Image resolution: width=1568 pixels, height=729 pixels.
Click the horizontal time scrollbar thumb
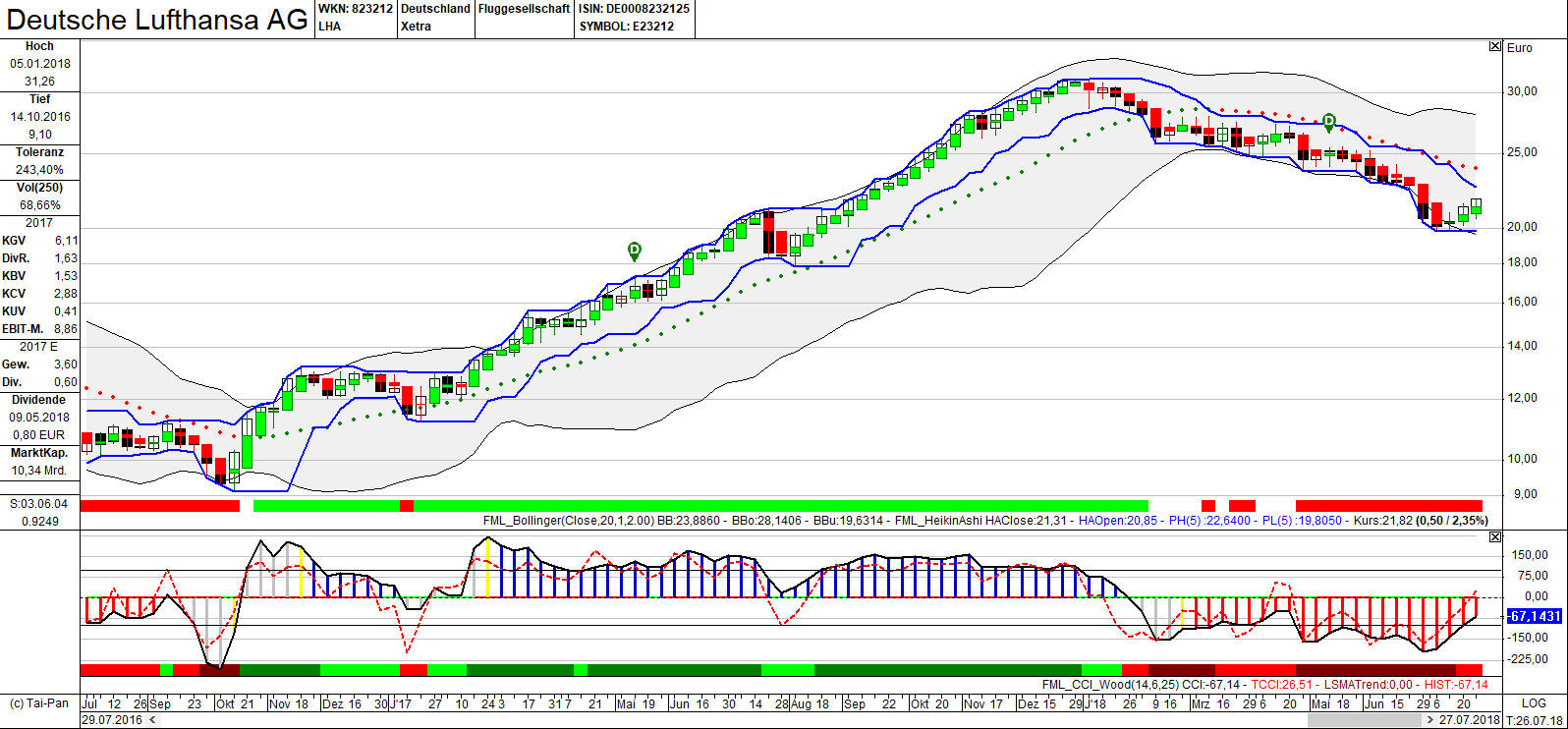[x=1365, y=720]
